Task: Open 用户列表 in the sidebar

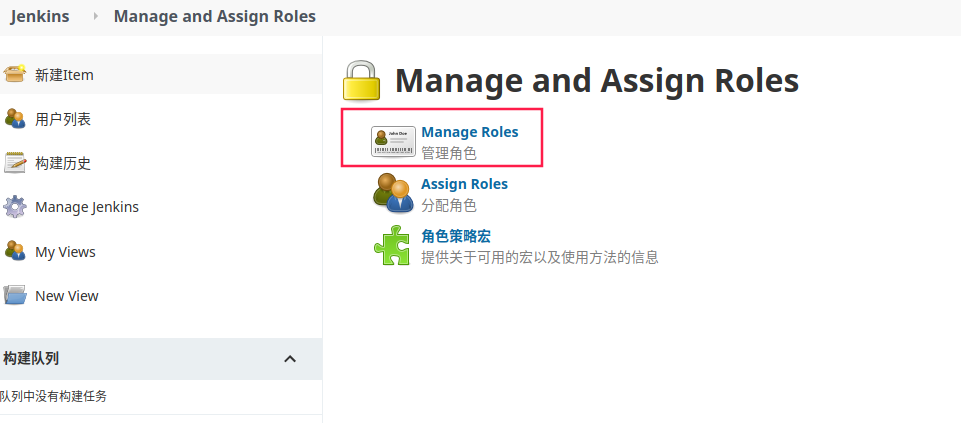Action: point(63,119)
